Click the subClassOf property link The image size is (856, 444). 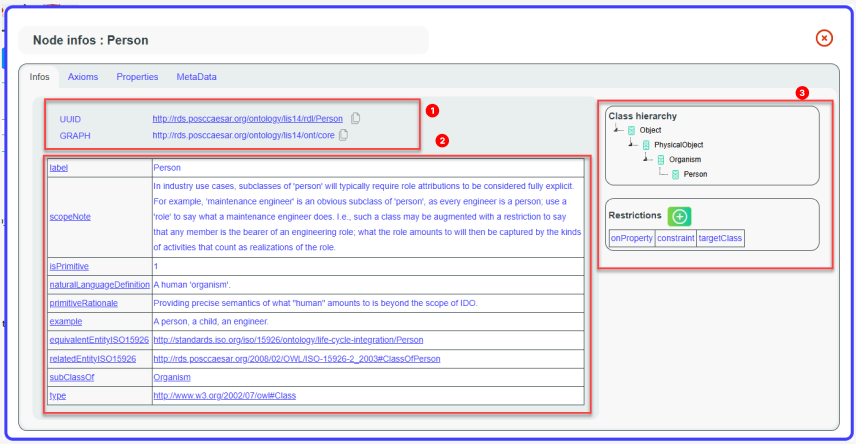click(x=72, y=377)
